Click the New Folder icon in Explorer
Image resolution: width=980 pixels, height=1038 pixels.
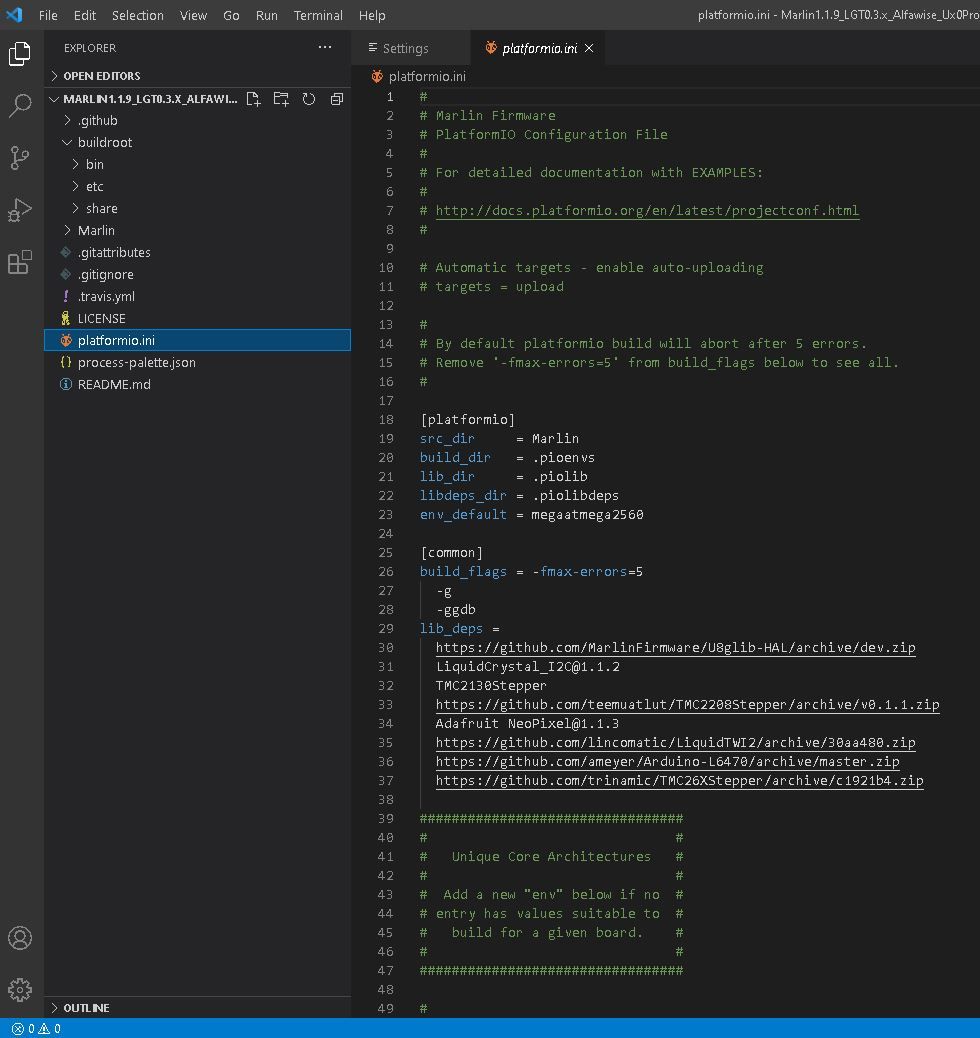(x=281, y=99)
